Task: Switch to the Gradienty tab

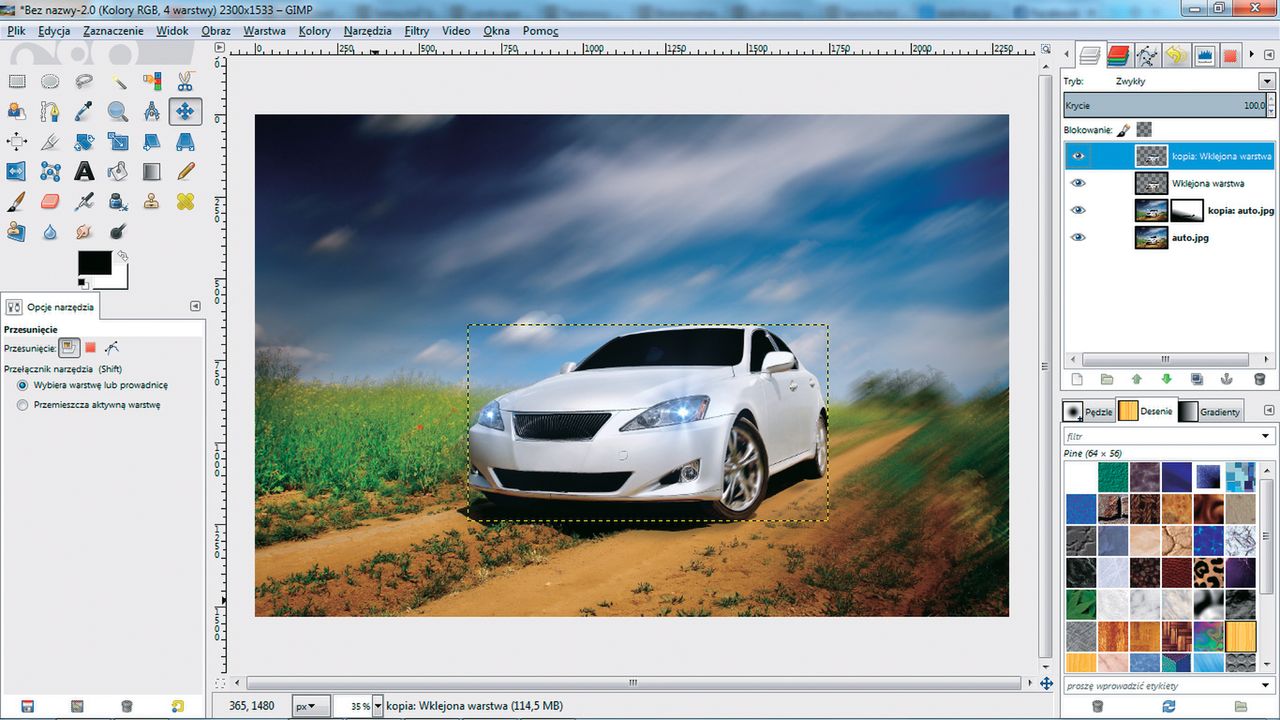Action: (x=1210, y=411)
